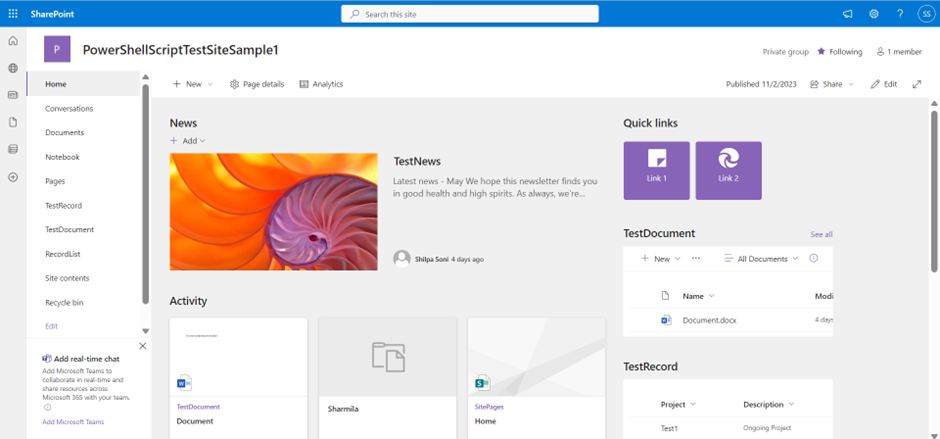Open the TestNews seashell thumbnail image
The width and height of the screenshot is (940, 439).
click(x=273, y=211)
